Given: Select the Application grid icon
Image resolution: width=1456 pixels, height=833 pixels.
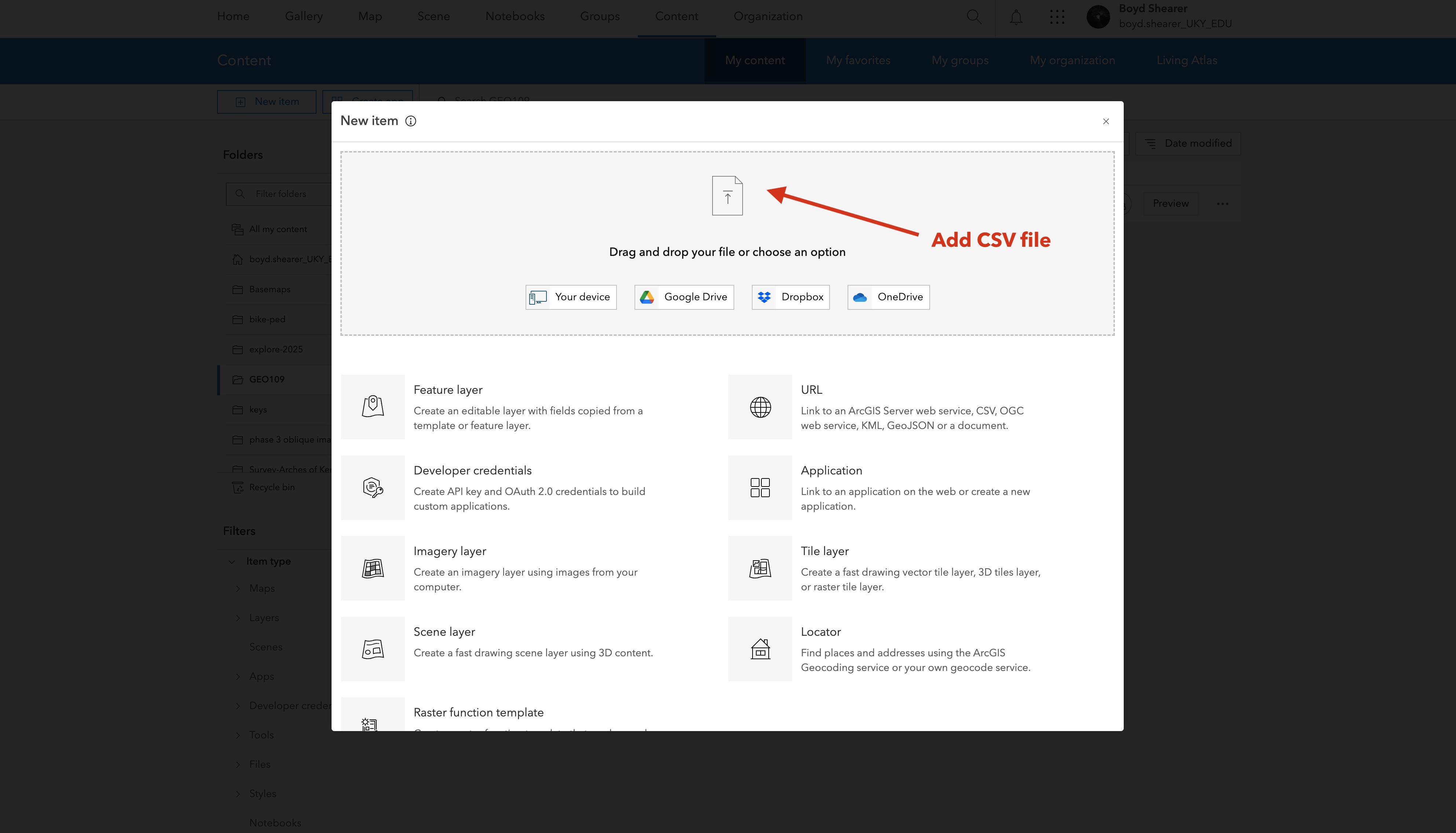Looking at the screenshot, I should click(x=760, y=487).
